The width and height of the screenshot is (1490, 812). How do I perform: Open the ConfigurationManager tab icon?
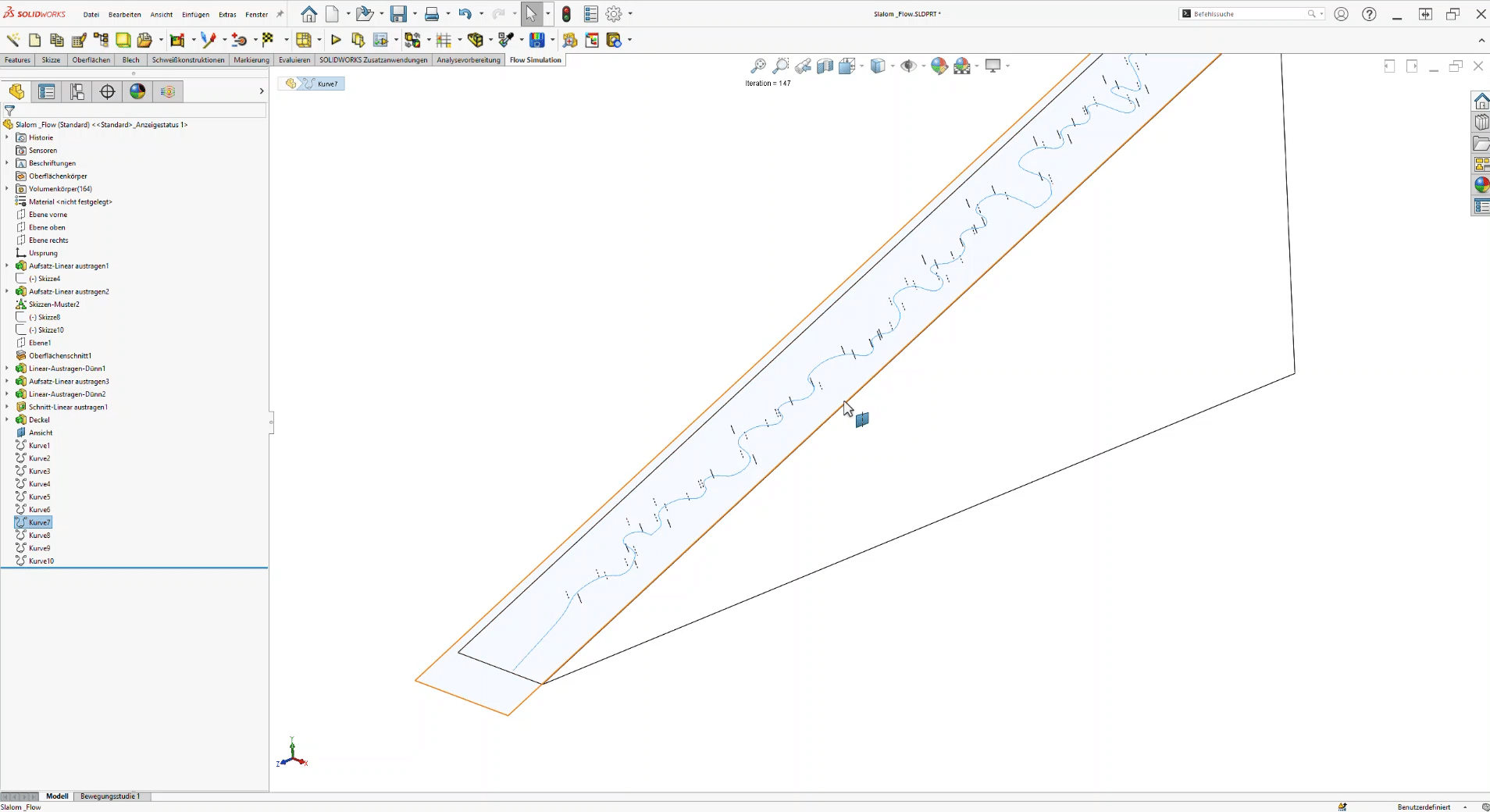77,92
